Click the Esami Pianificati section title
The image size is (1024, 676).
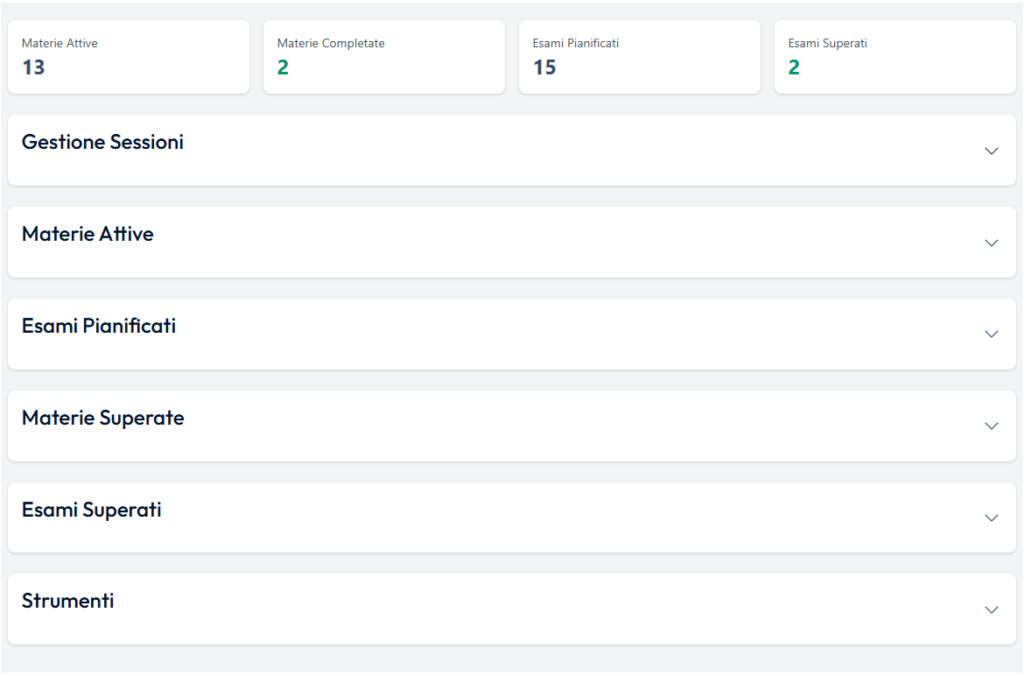pyautogui.click(x=98, y=326)
